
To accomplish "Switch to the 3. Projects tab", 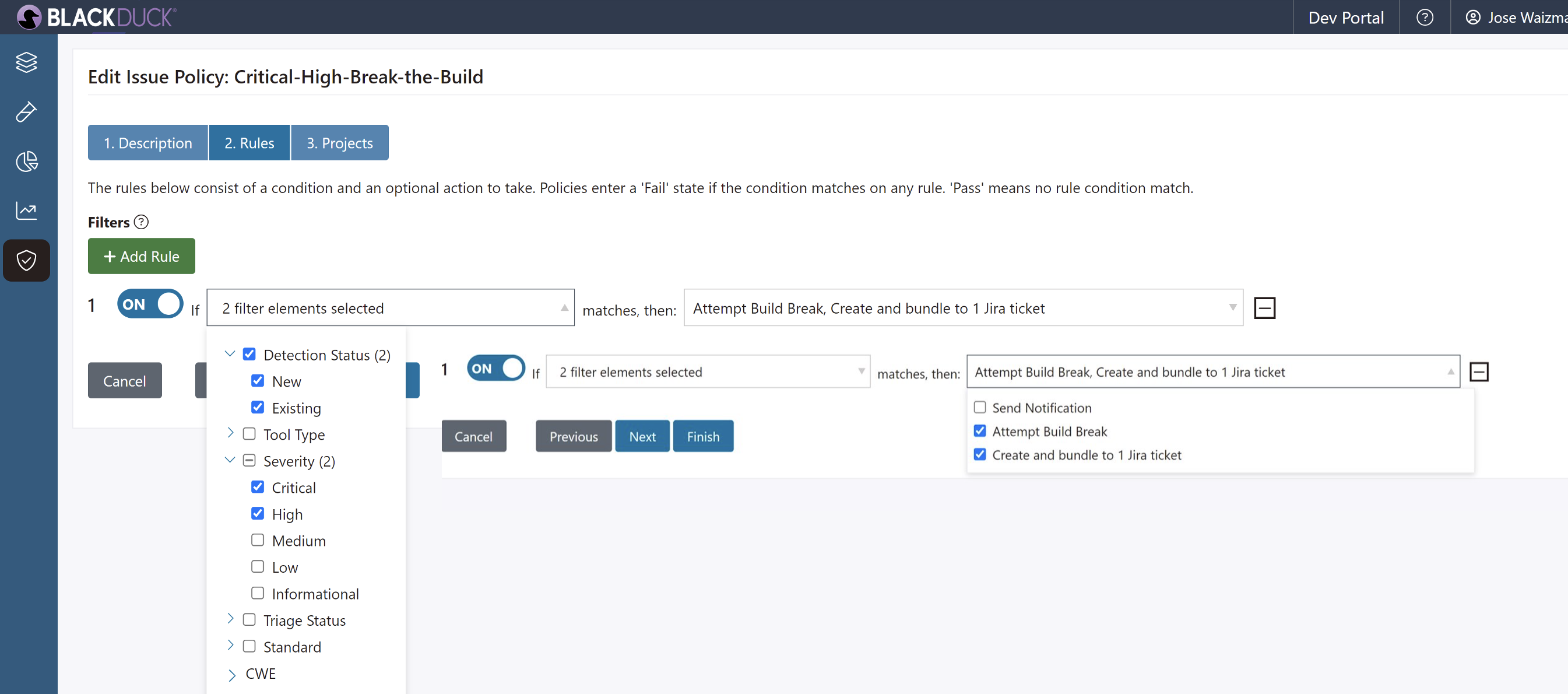I will click(339, 142).
